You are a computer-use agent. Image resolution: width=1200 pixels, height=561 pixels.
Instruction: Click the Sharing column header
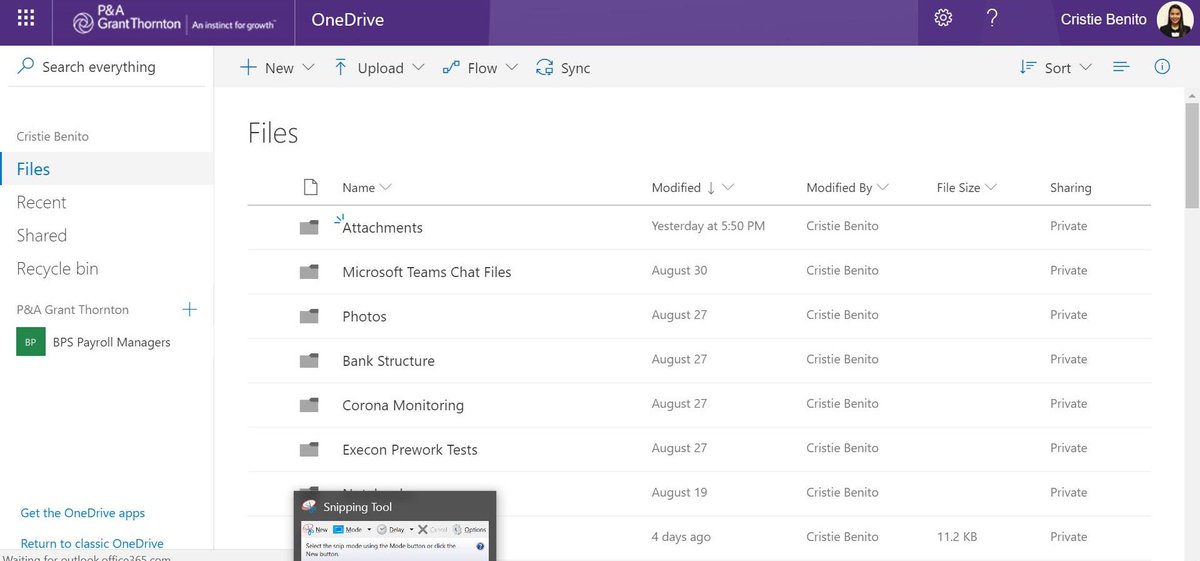pyautogui.click(x=1070, y=187)
